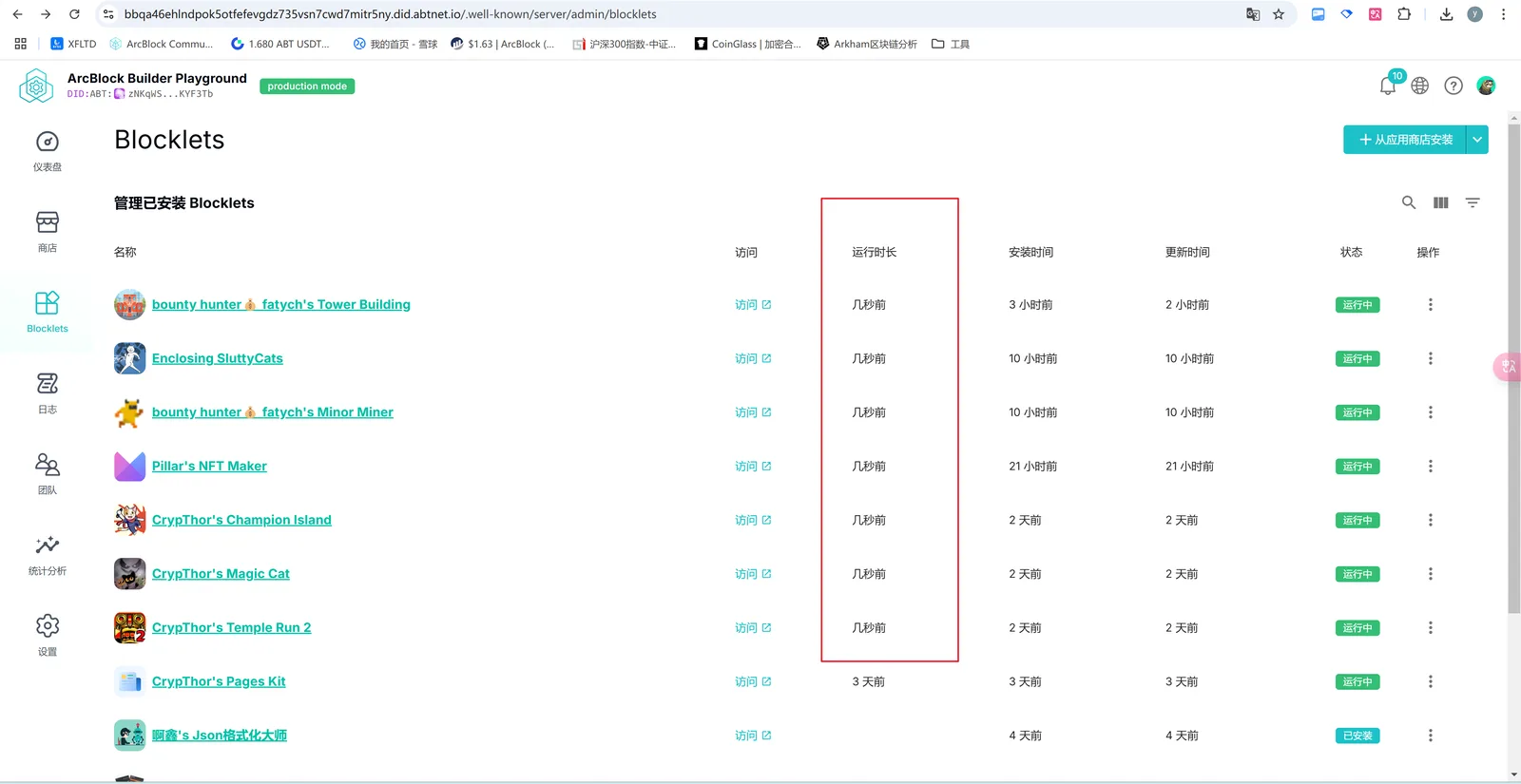Search the installed Blocklets table
This screenshot has width=1521, height=784.
[x=1409, y=202]
